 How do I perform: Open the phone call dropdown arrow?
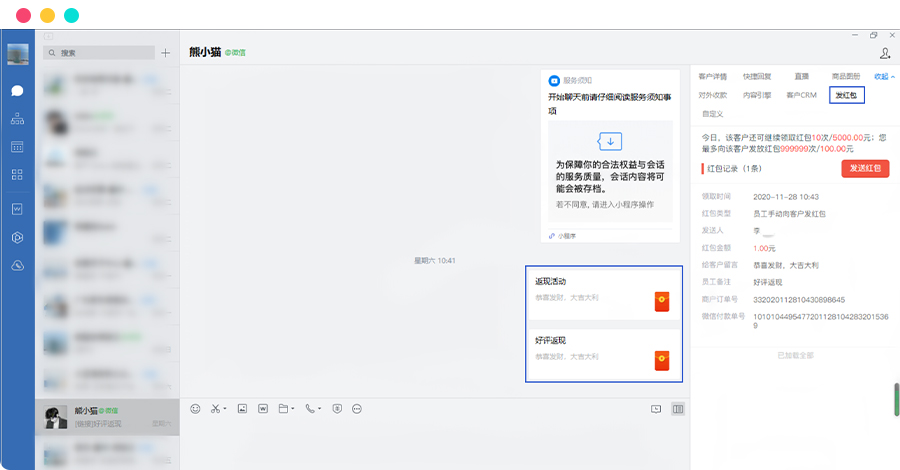tap(321, 409)
